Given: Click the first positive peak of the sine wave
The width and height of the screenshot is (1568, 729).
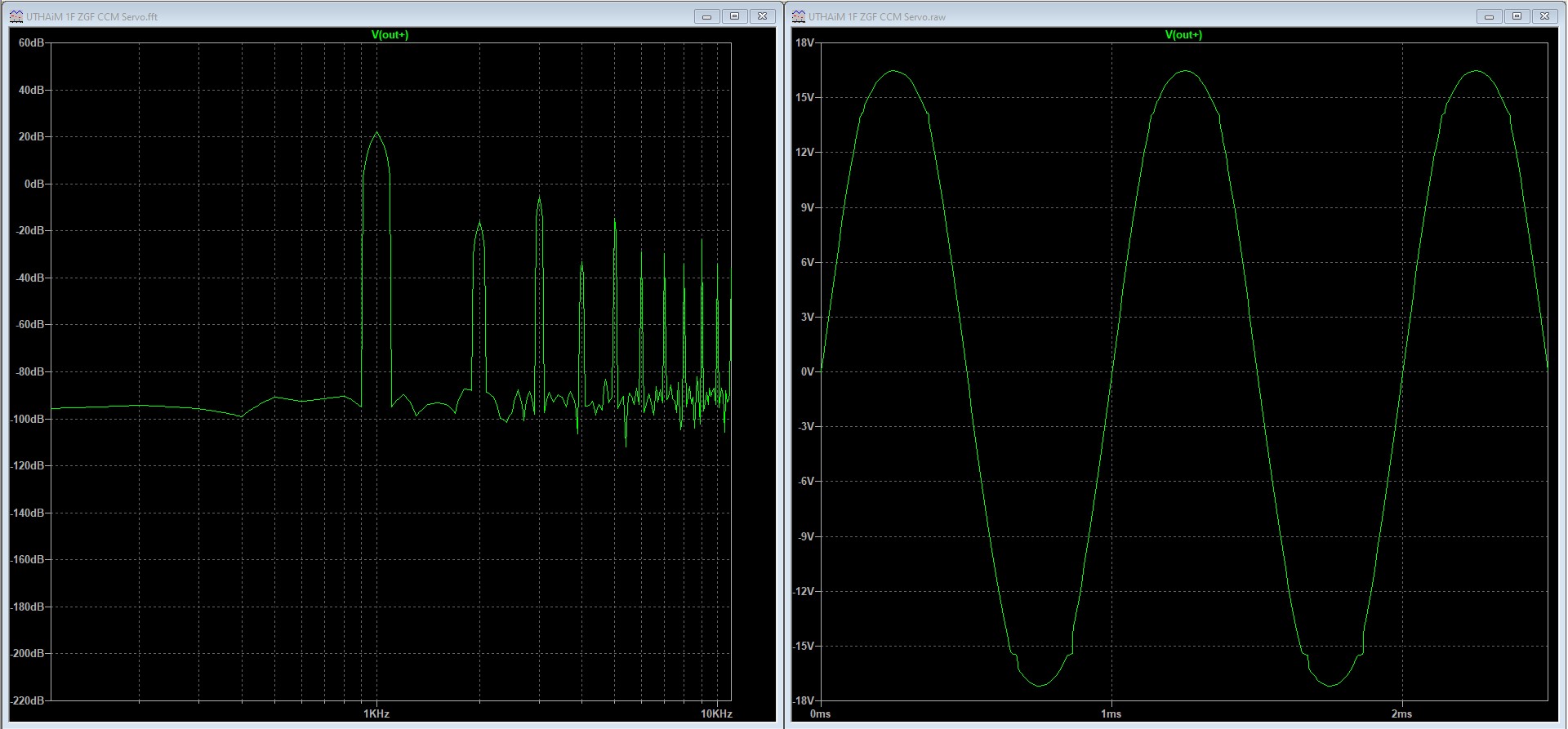Looking at the screenshot, I should click(893, 71).
